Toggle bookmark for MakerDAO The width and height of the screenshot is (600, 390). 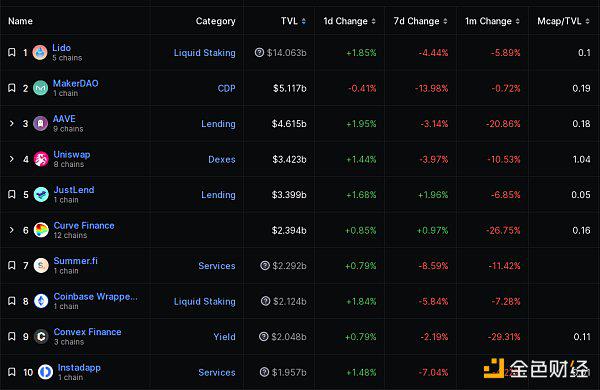12,88
